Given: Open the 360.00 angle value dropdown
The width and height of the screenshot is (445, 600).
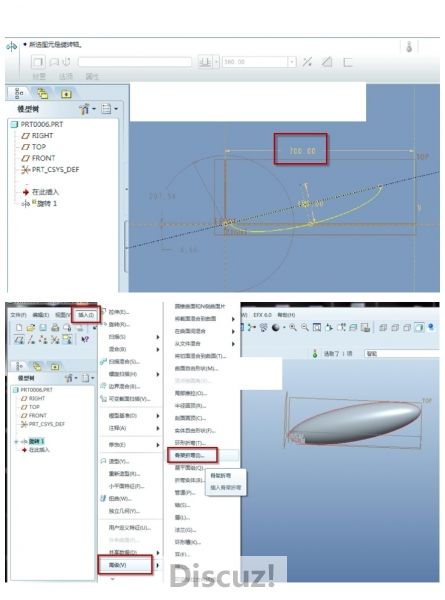Looking at the screenshot, I should tap(292, 62).
